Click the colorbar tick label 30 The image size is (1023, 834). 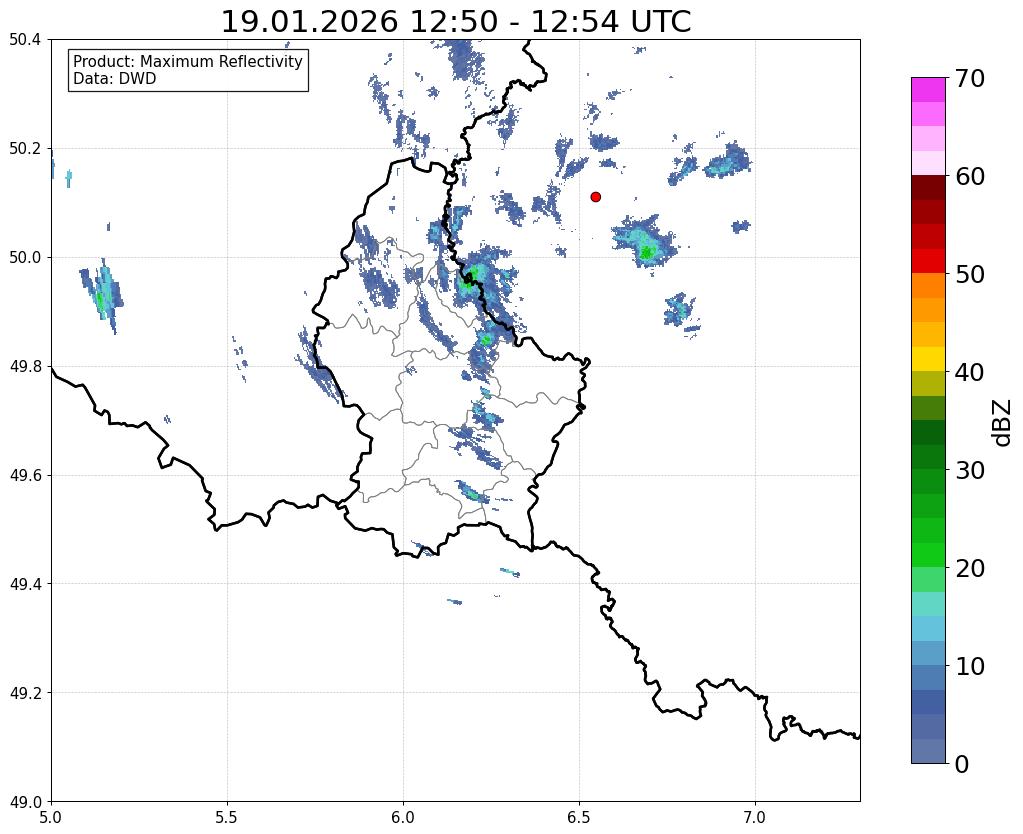(970, 470)
